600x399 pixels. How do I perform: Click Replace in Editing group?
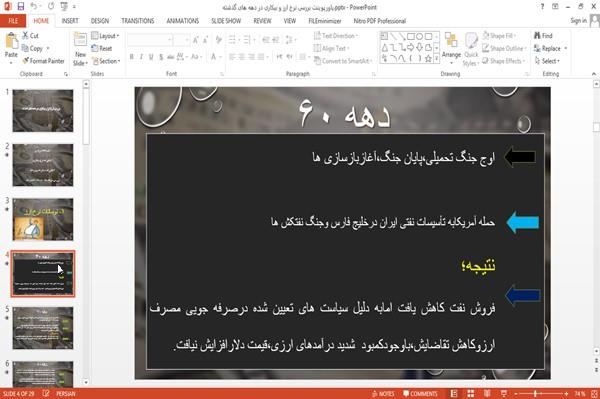[x=550, y=48]
